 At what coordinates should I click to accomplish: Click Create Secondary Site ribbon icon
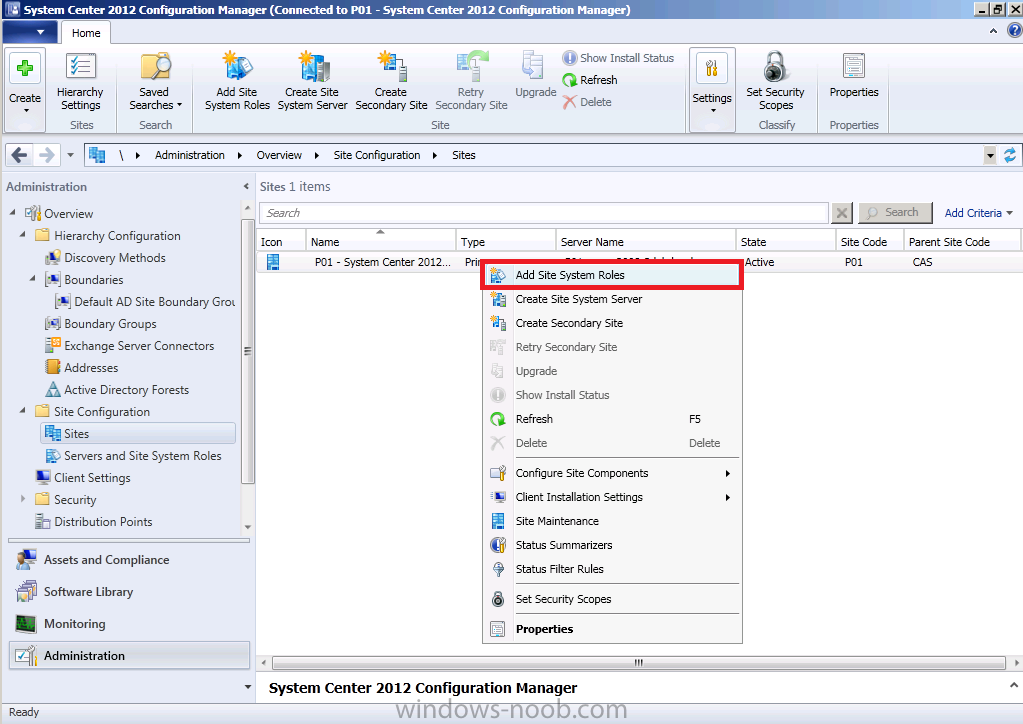[391, 81]
